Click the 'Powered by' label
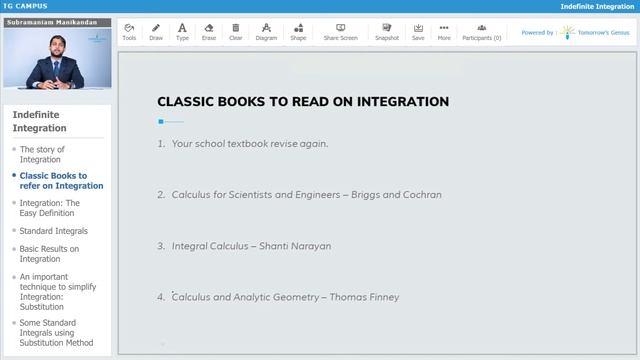The width and height of the screenshot is (640, 360). pyautogui.click(x=537, y=33)
